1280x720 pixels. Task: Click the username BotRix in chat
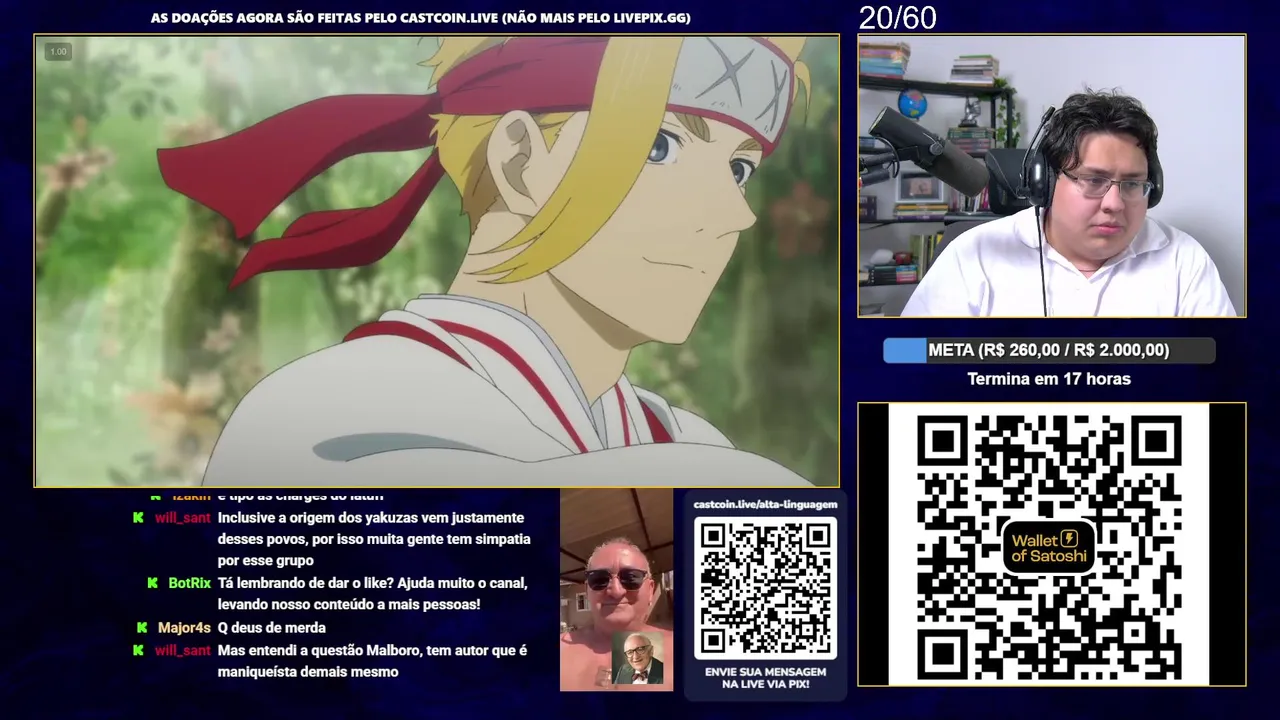[189, 583]
